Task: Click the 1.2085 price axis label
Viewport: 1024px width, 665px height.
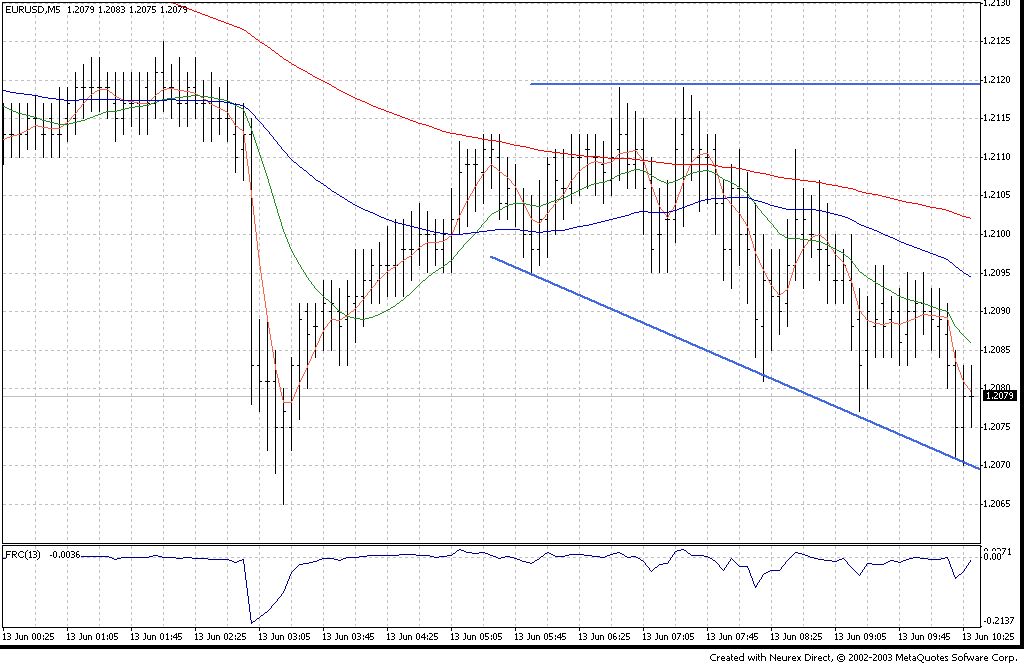Action: coord(998,349)
